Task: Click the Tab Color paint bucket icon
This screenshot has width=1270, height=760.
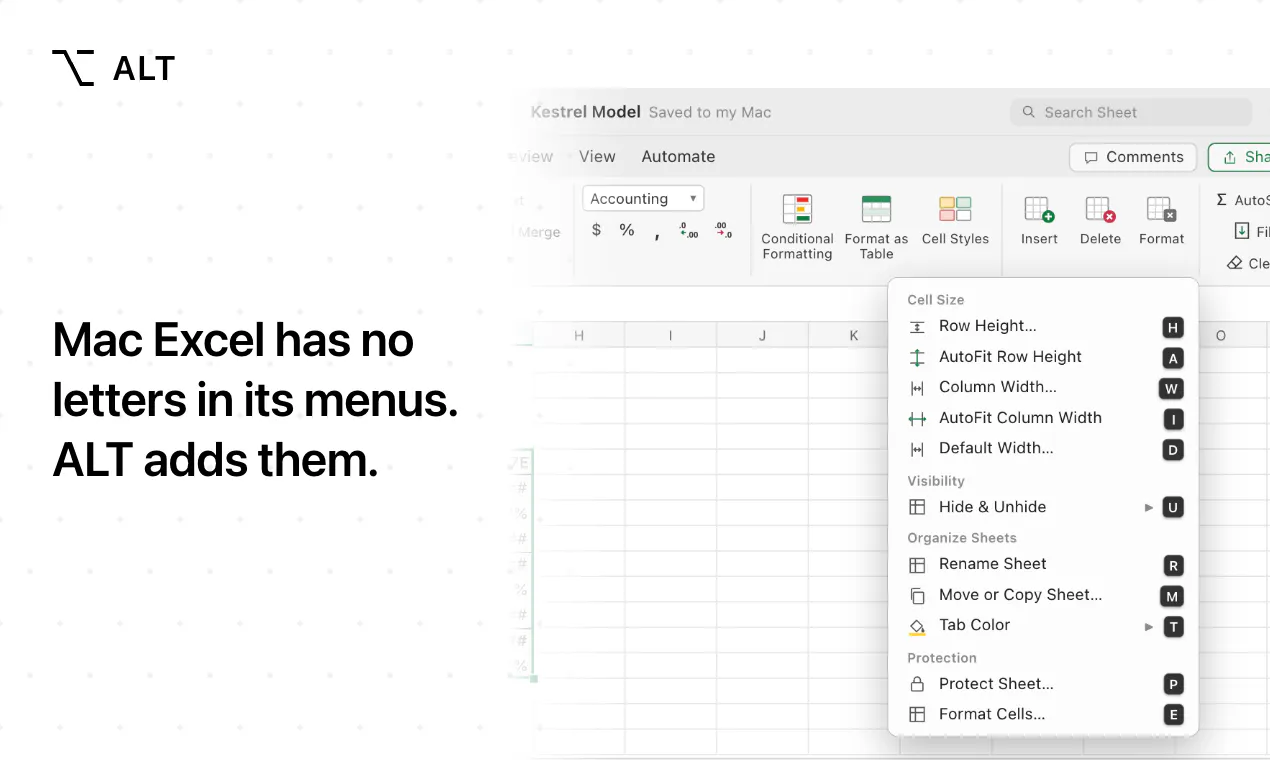Action: tap(917, 626)
